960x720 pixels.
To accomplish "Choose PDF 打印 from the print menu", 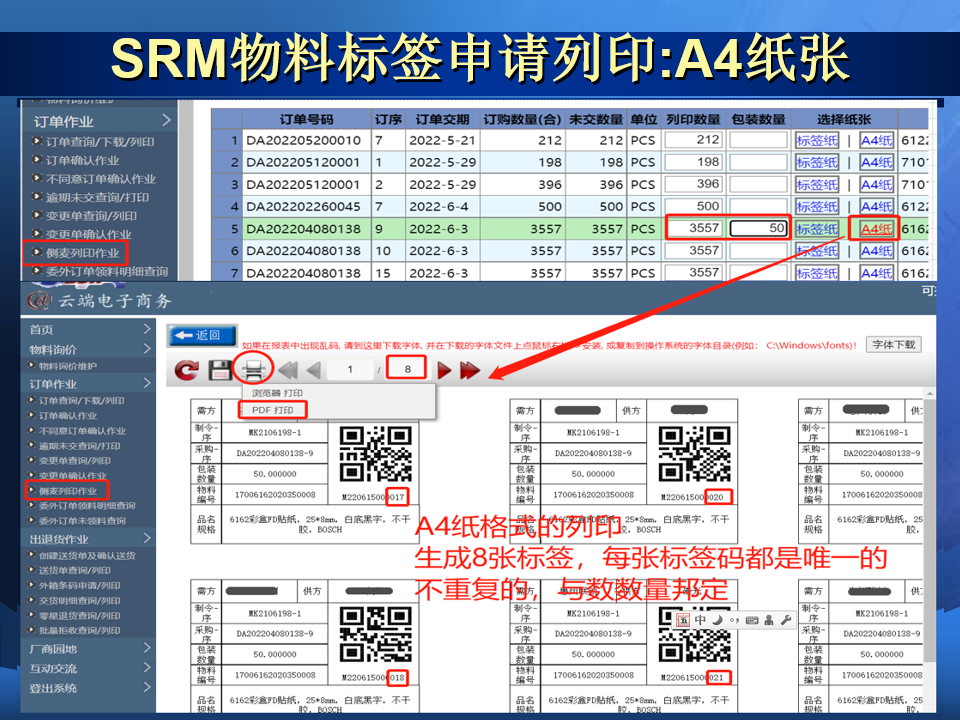I will tap(273, 410).
